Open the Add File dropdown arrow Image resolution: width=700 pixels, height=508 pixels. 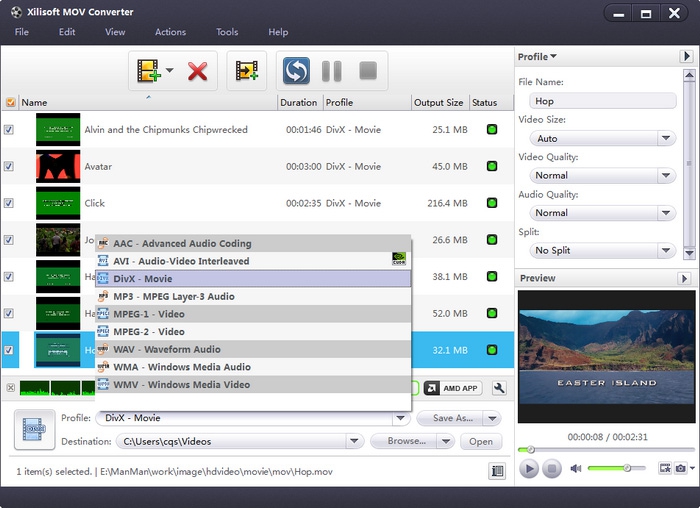click(170, 70)
